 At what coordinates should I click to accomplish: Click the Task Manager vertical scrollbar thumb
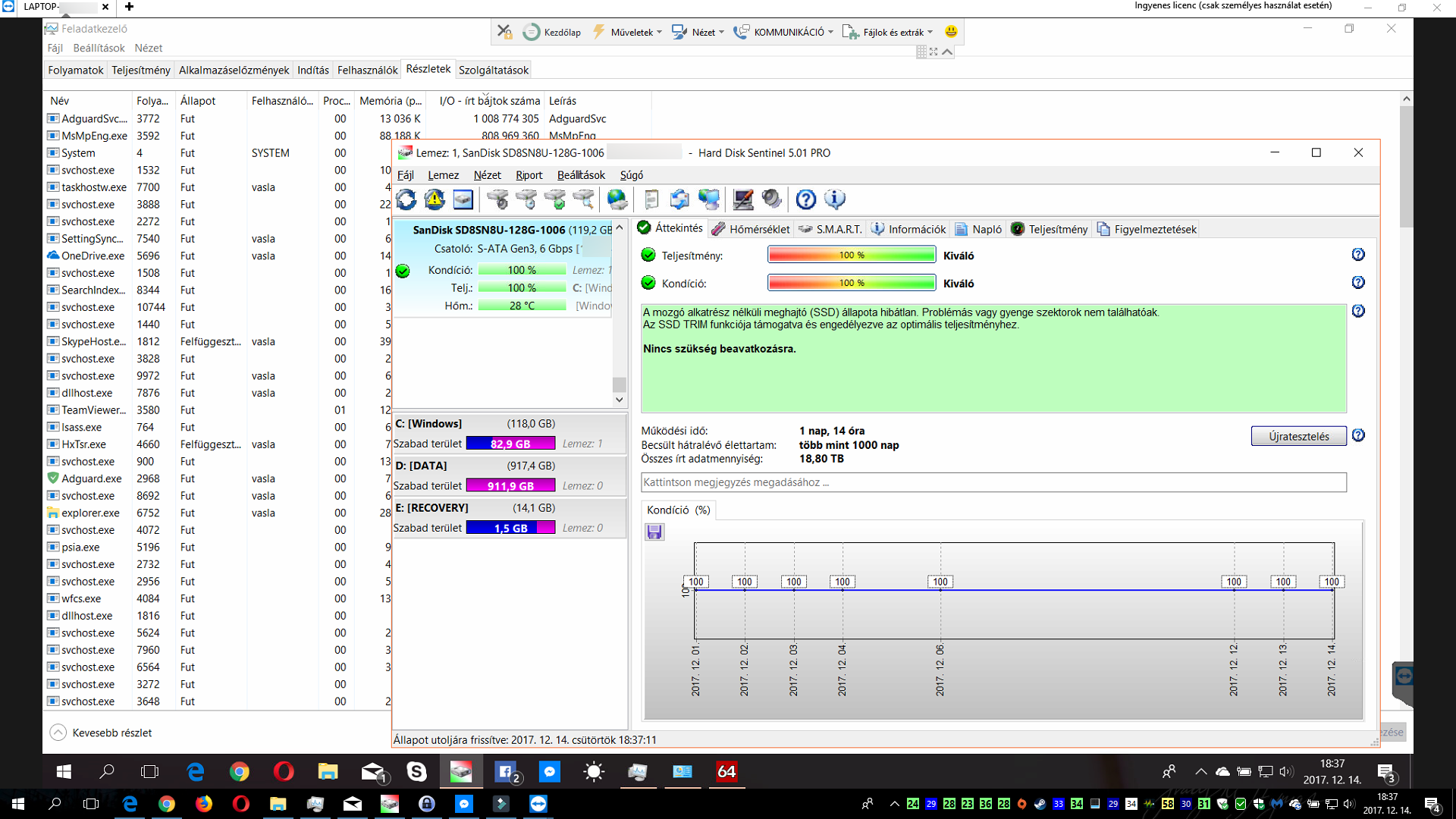pos(1406,167)
